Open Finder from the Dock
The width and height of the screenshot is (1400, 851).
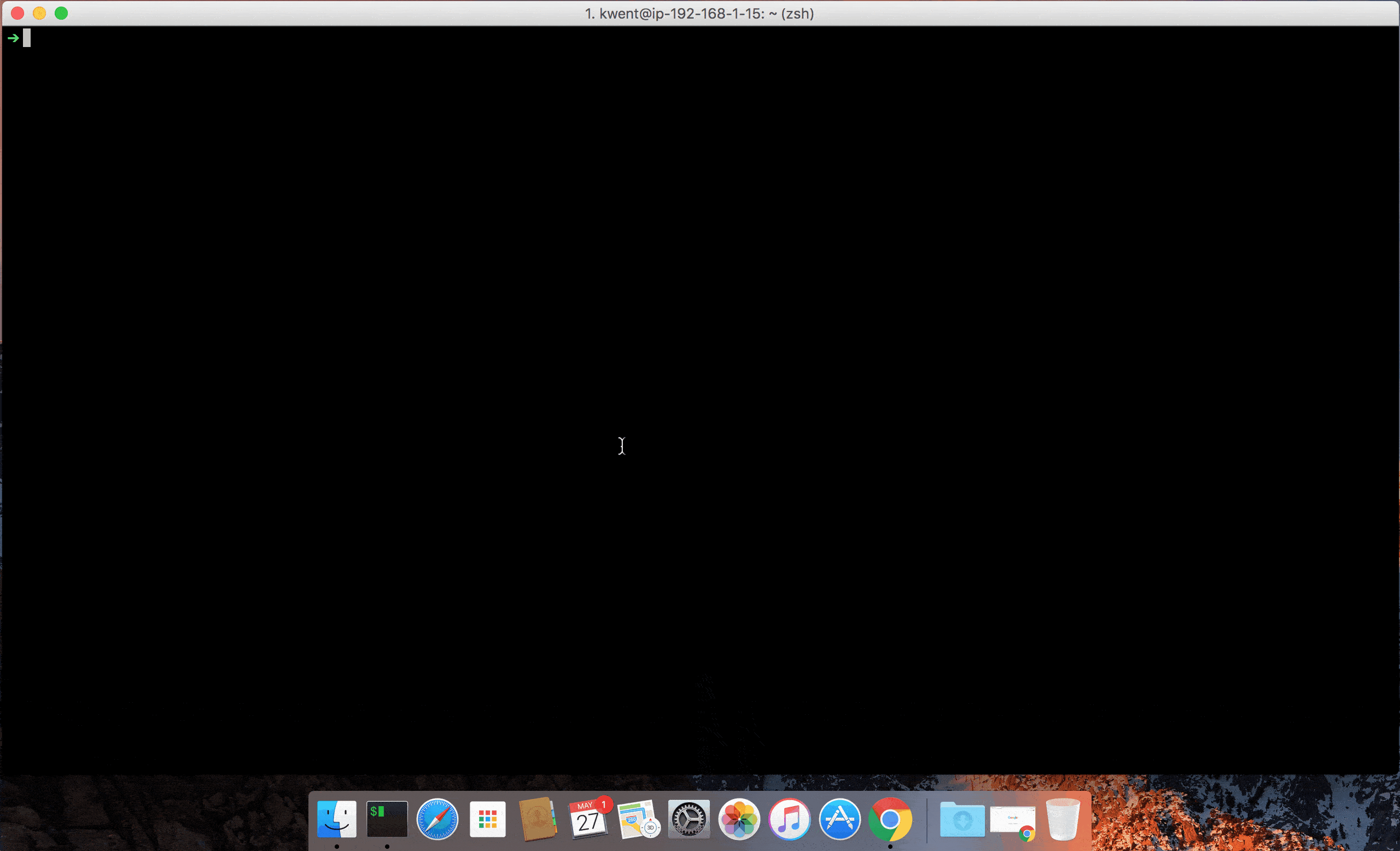pos(336,819)
